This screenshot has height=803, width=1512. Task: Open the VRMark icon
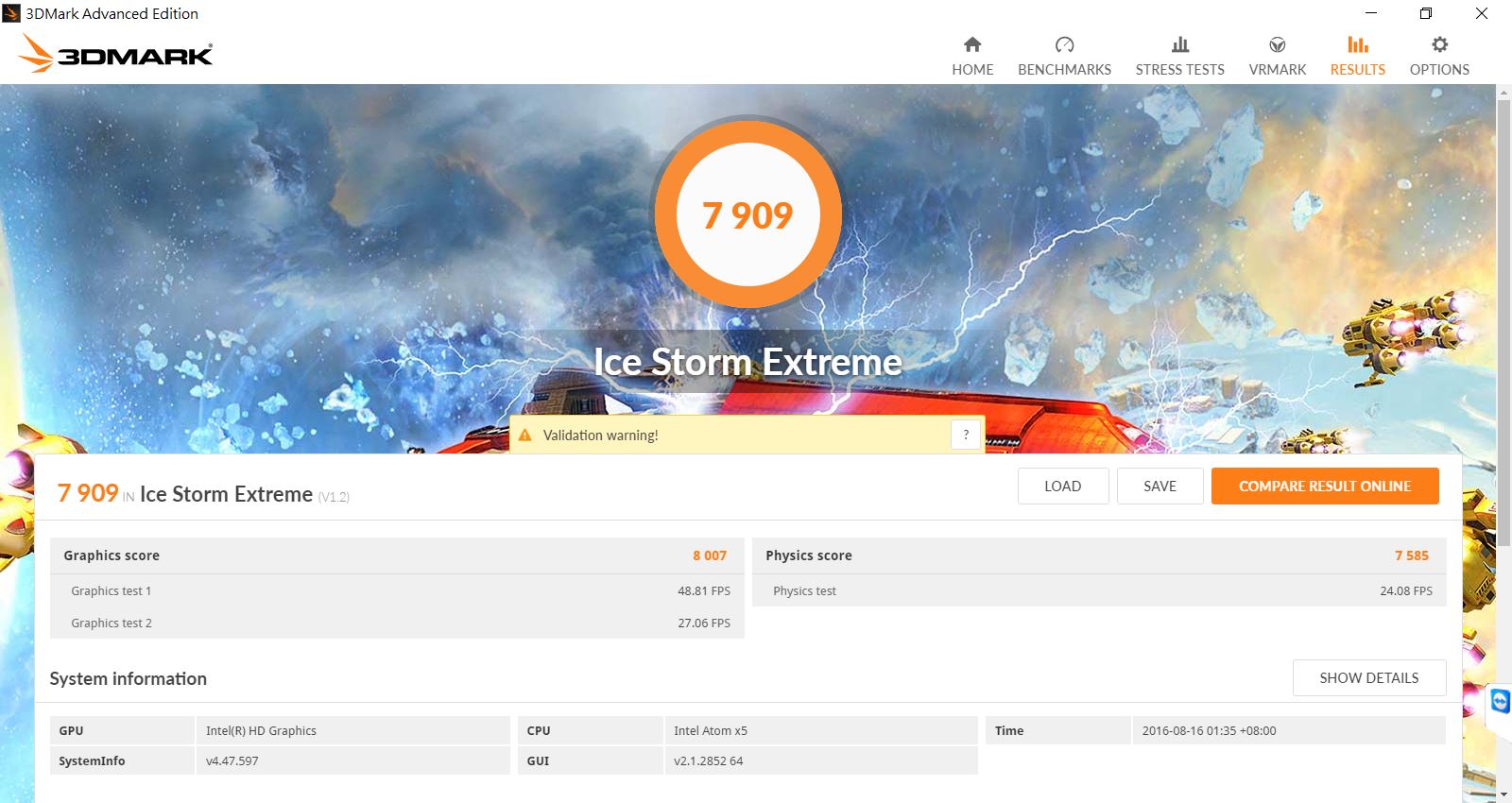pos(1277,44)
